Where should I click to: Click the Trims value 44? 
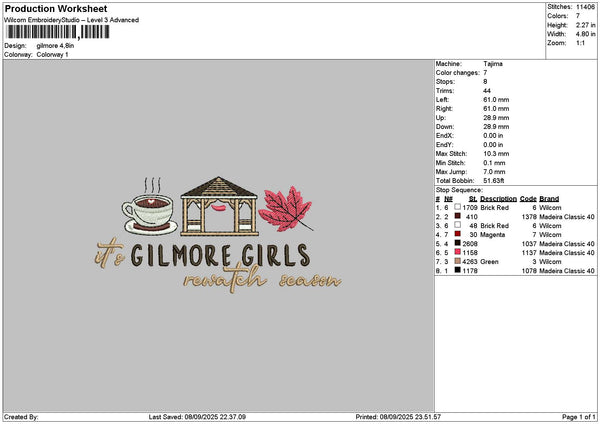(x=487, y=91)
